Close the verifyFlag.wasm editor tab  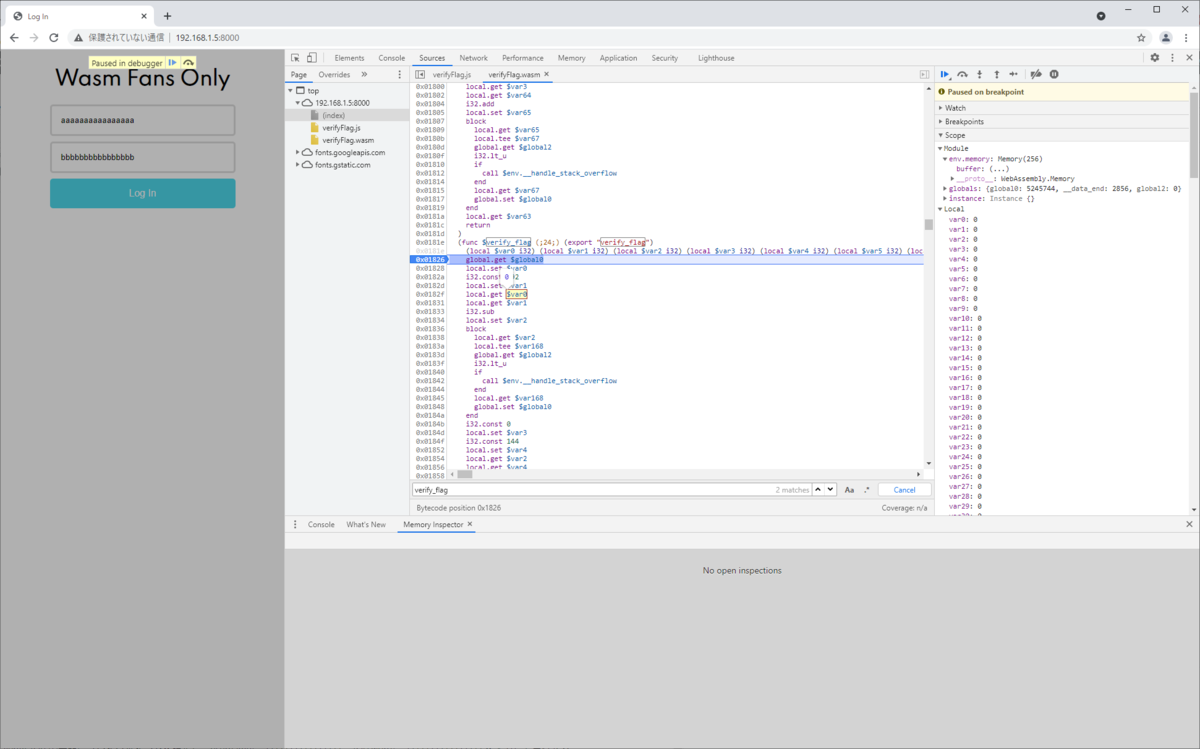pos(547,74)
